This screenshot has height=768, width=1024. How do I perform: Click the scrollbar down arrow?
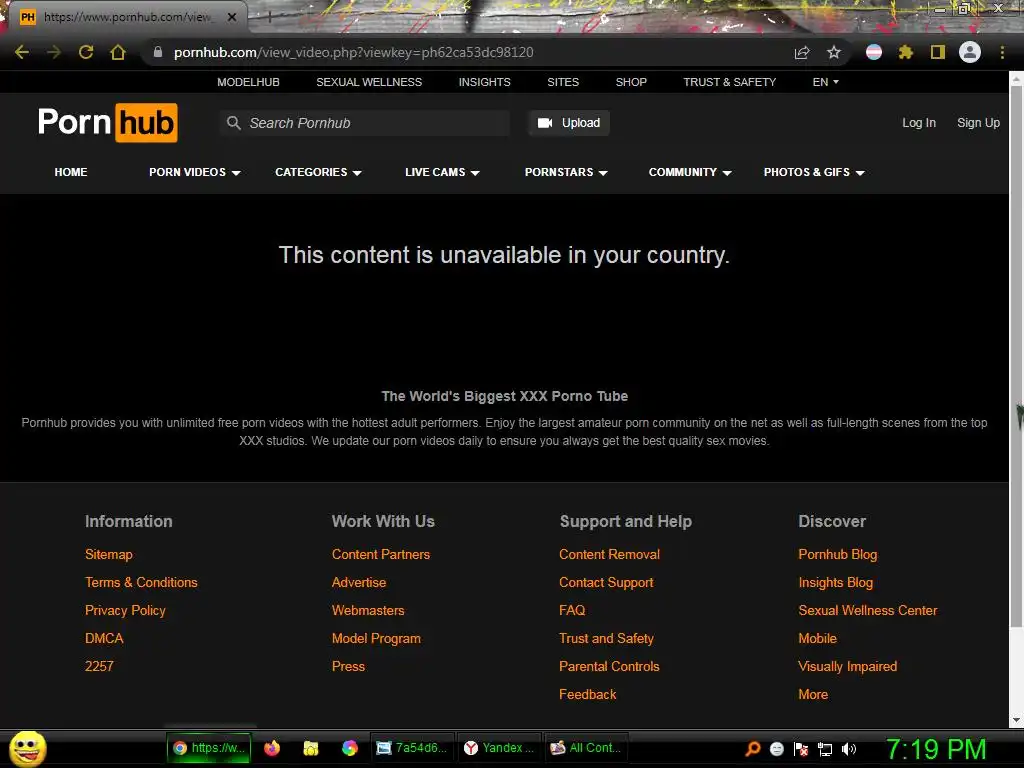(x=1016, y=720)
